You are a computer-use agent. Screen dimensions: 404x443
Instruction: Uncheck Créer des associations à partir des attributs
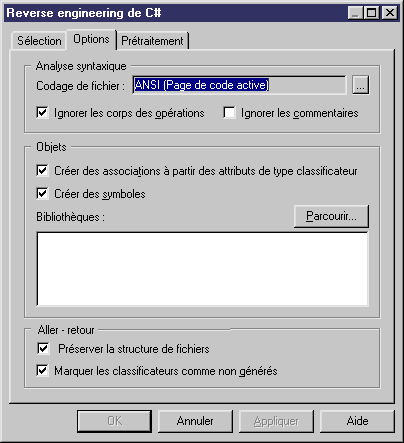coord(42,171)
